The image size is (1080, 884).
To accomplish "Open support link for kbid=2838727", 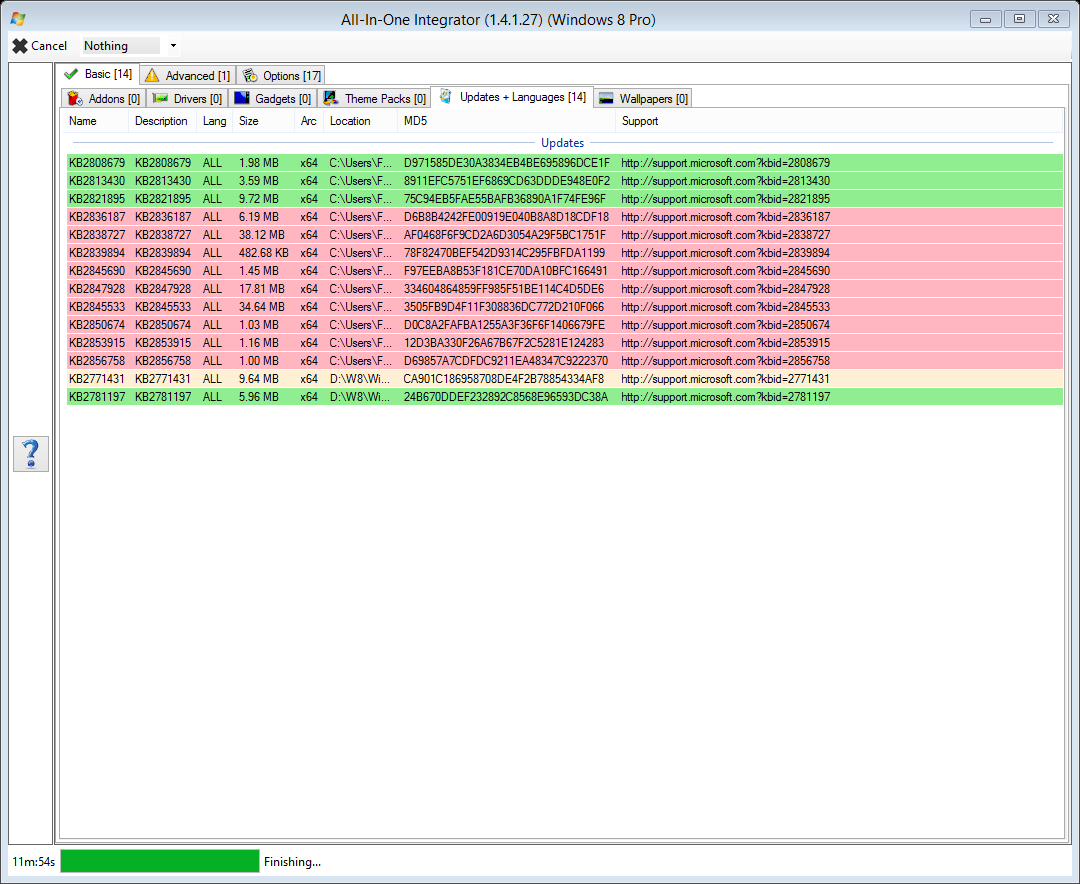I will click(725, 235).
